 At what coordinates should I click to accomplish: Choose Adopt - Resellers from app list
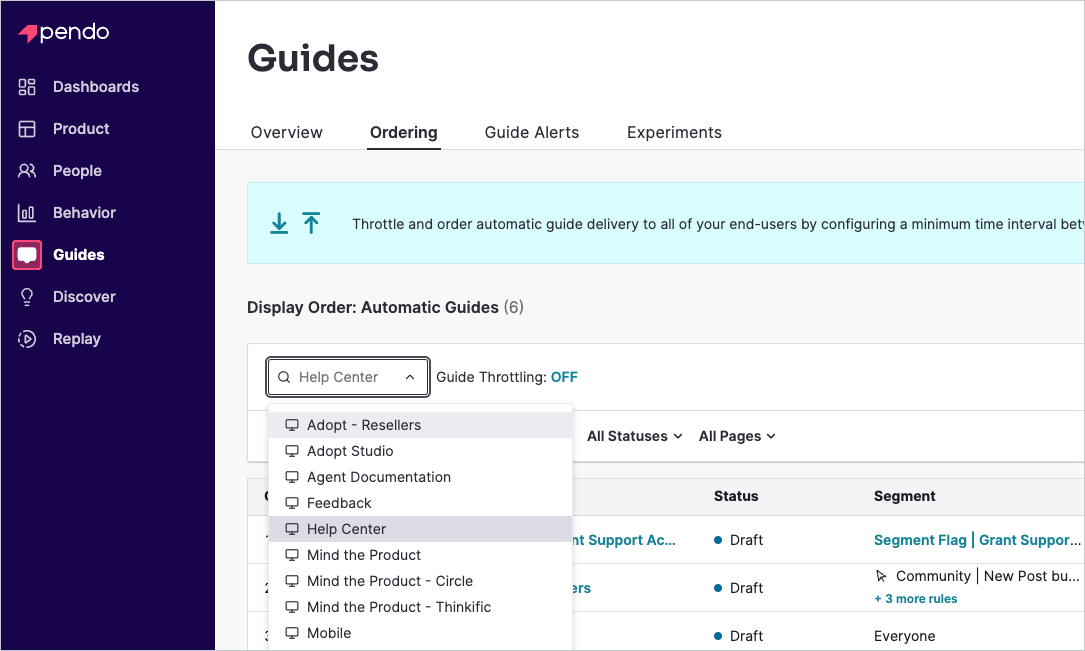(421, 425)
